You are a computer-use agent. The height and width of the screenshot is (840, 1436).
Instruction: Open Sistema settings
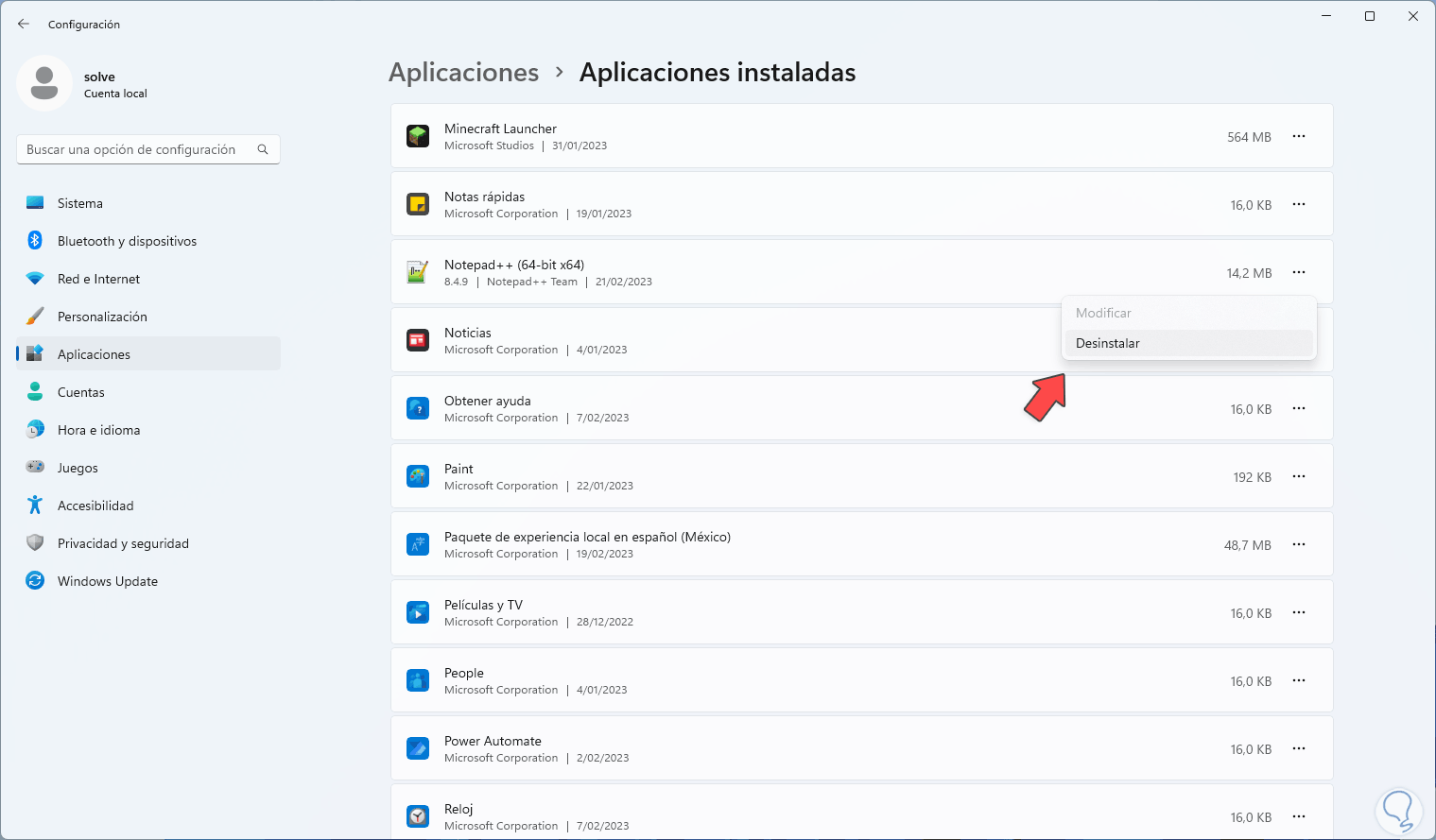[x=148, y=203]
